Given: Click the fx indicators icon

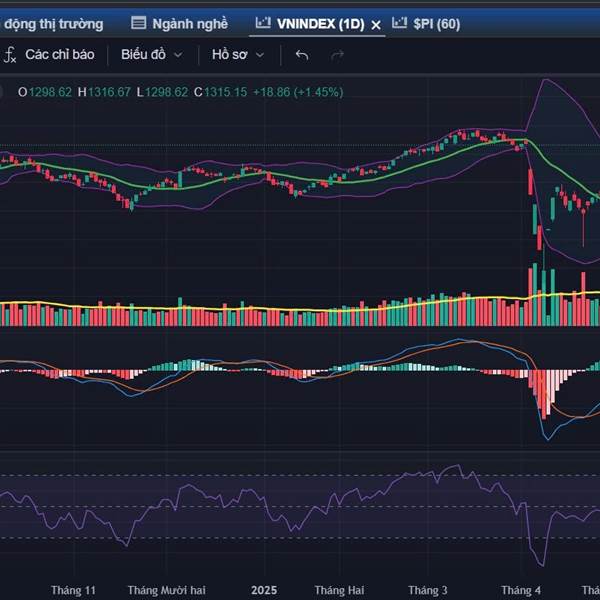Looking at the screenshot, I should (9, 55).
